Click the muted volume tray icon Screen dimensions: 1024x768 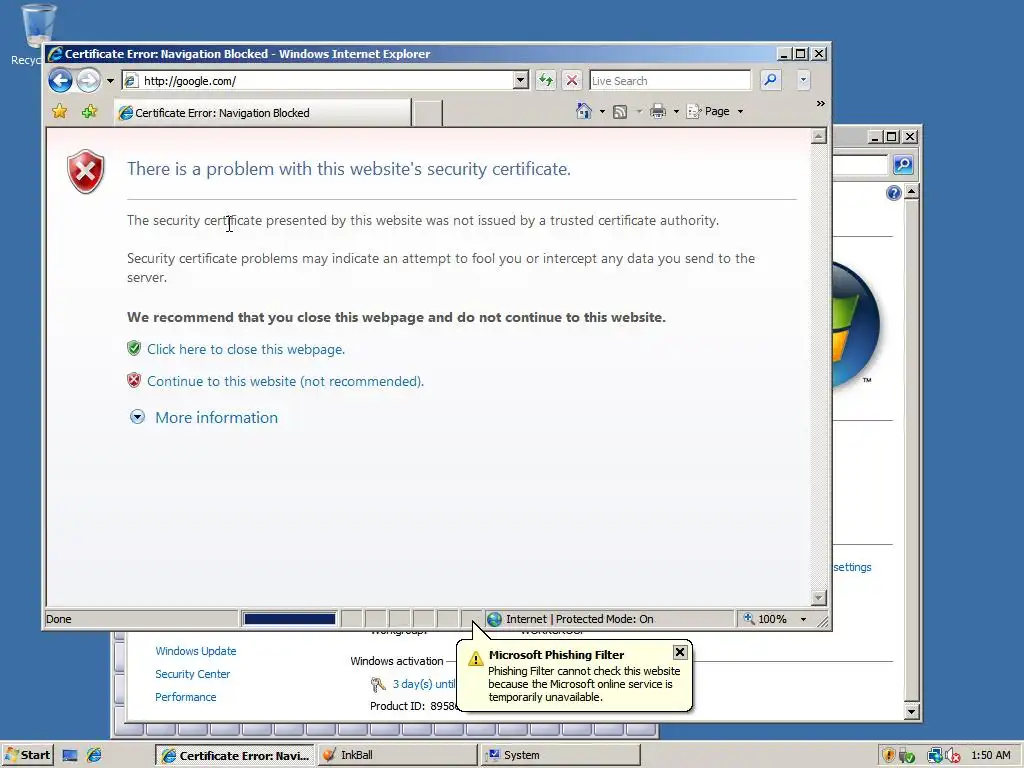point(953,756)
